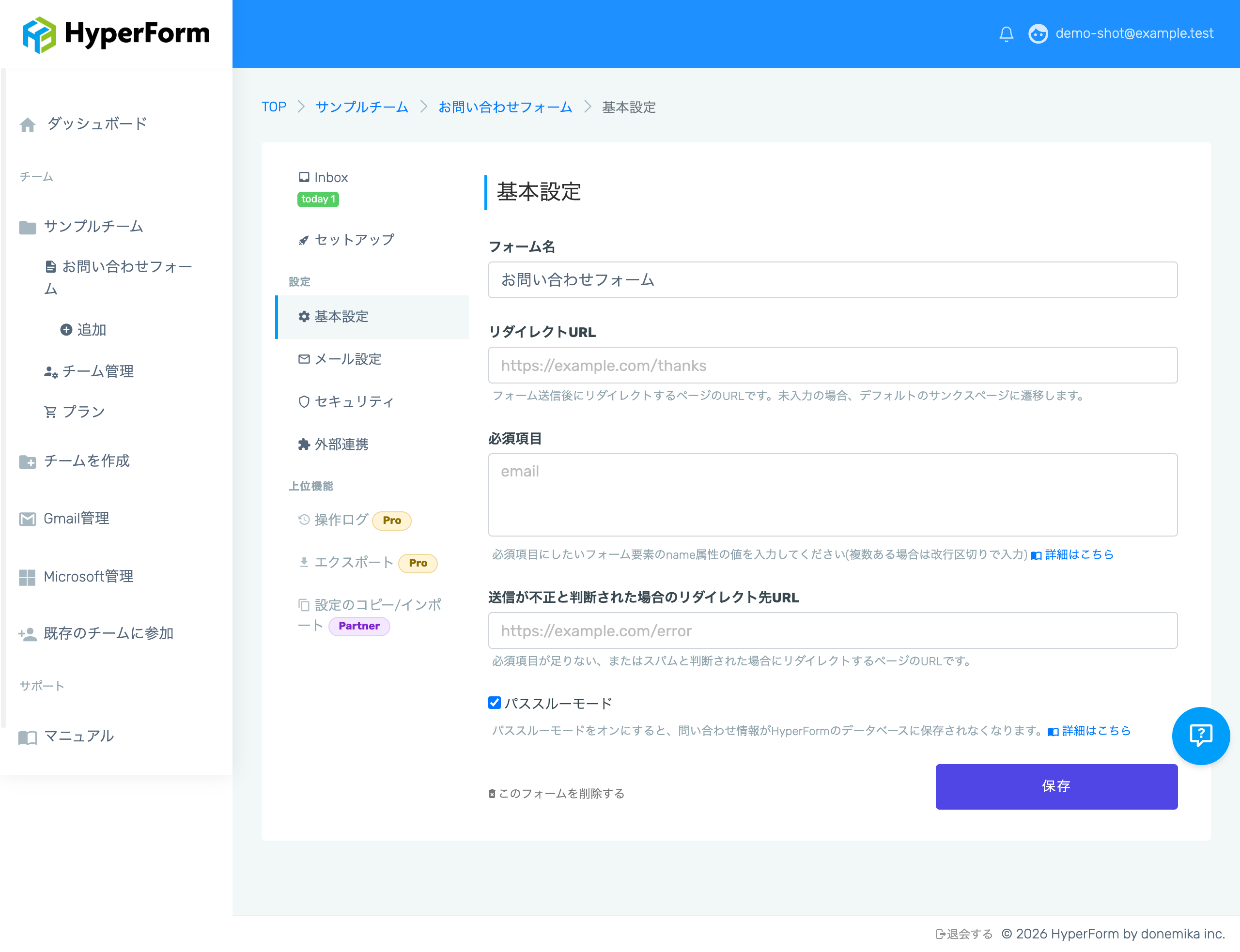The height and width of the screenshot is (952, 1240).
Task: Click このフォームを削除する
Action: click(557, 793)
